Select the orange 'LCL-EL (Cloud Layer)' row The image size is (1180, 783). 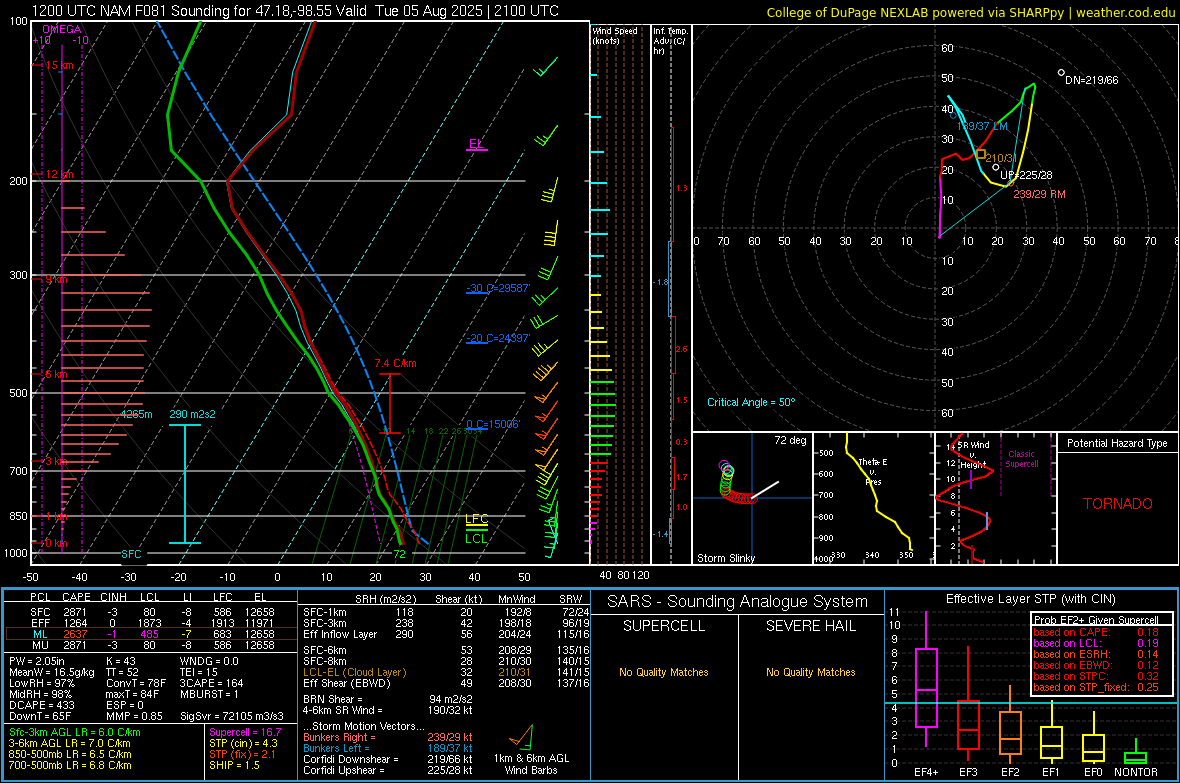coord(446,672)
